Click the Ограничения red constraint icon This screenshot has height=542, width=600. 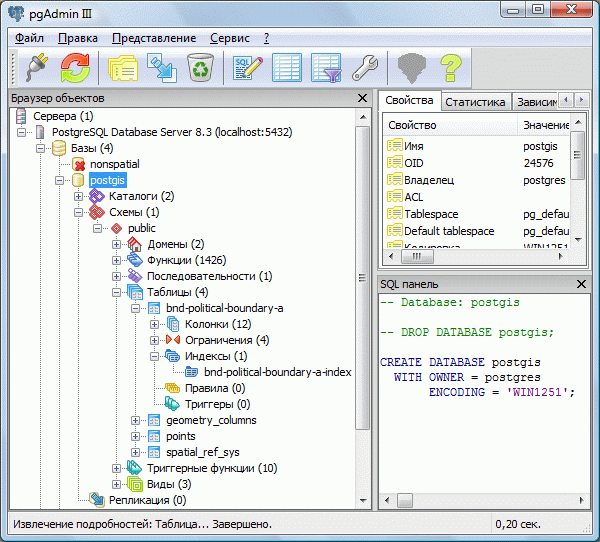173,340
